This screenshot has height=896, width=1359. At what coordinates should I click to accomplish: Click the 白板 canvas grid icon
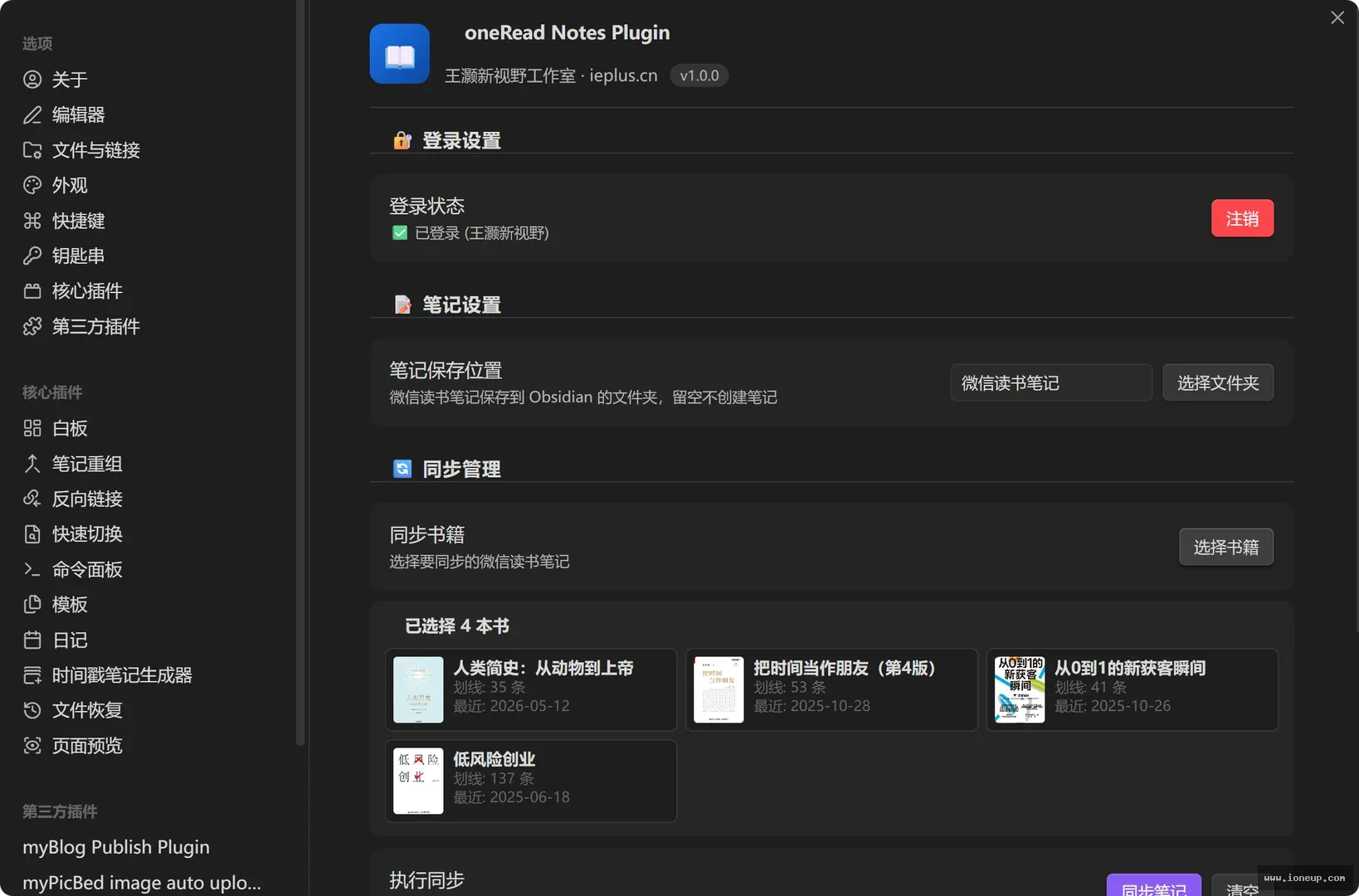coord(32,428)
